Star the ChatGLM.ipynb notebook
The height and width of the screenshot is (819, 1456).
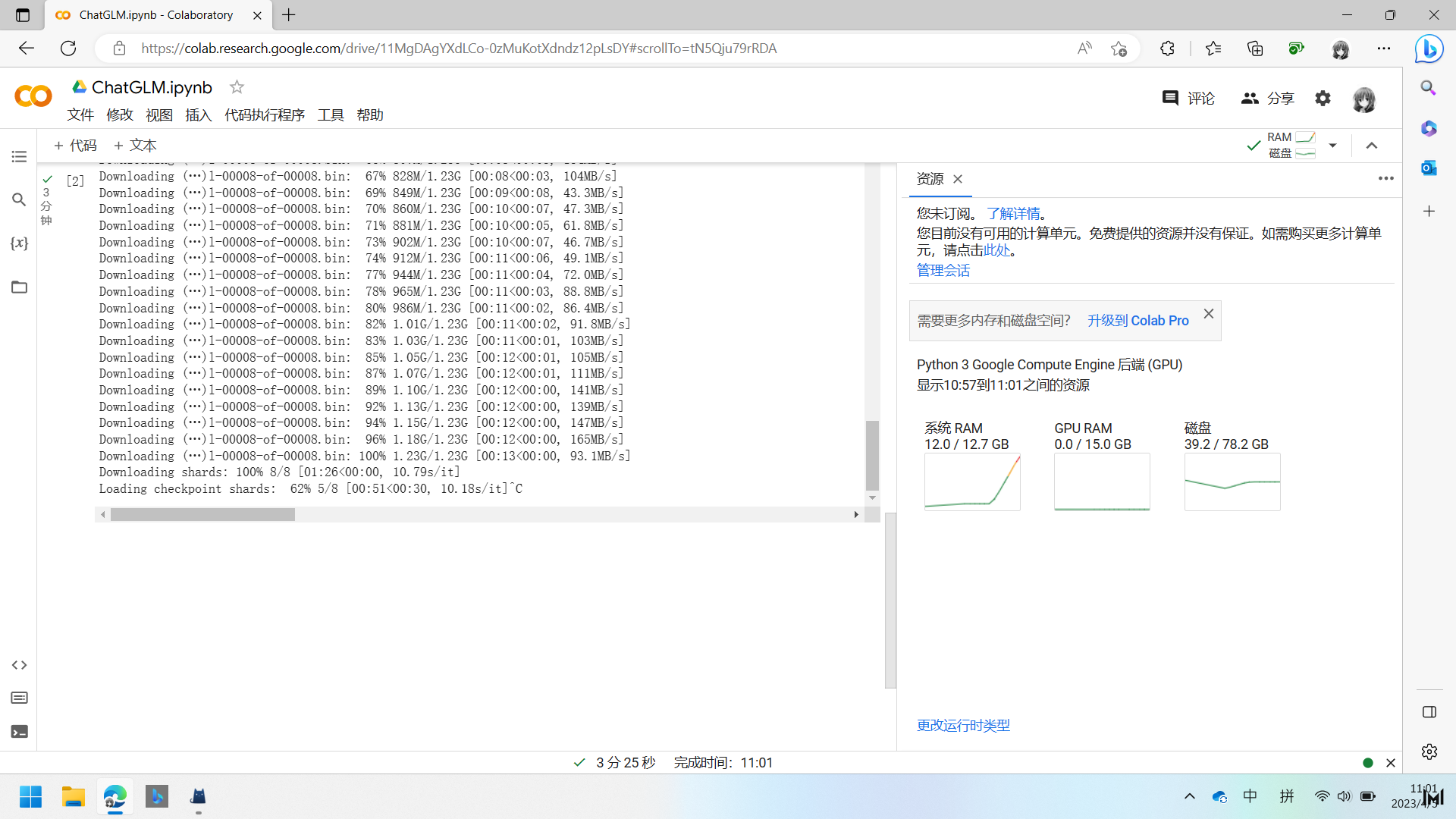[237, 87]
